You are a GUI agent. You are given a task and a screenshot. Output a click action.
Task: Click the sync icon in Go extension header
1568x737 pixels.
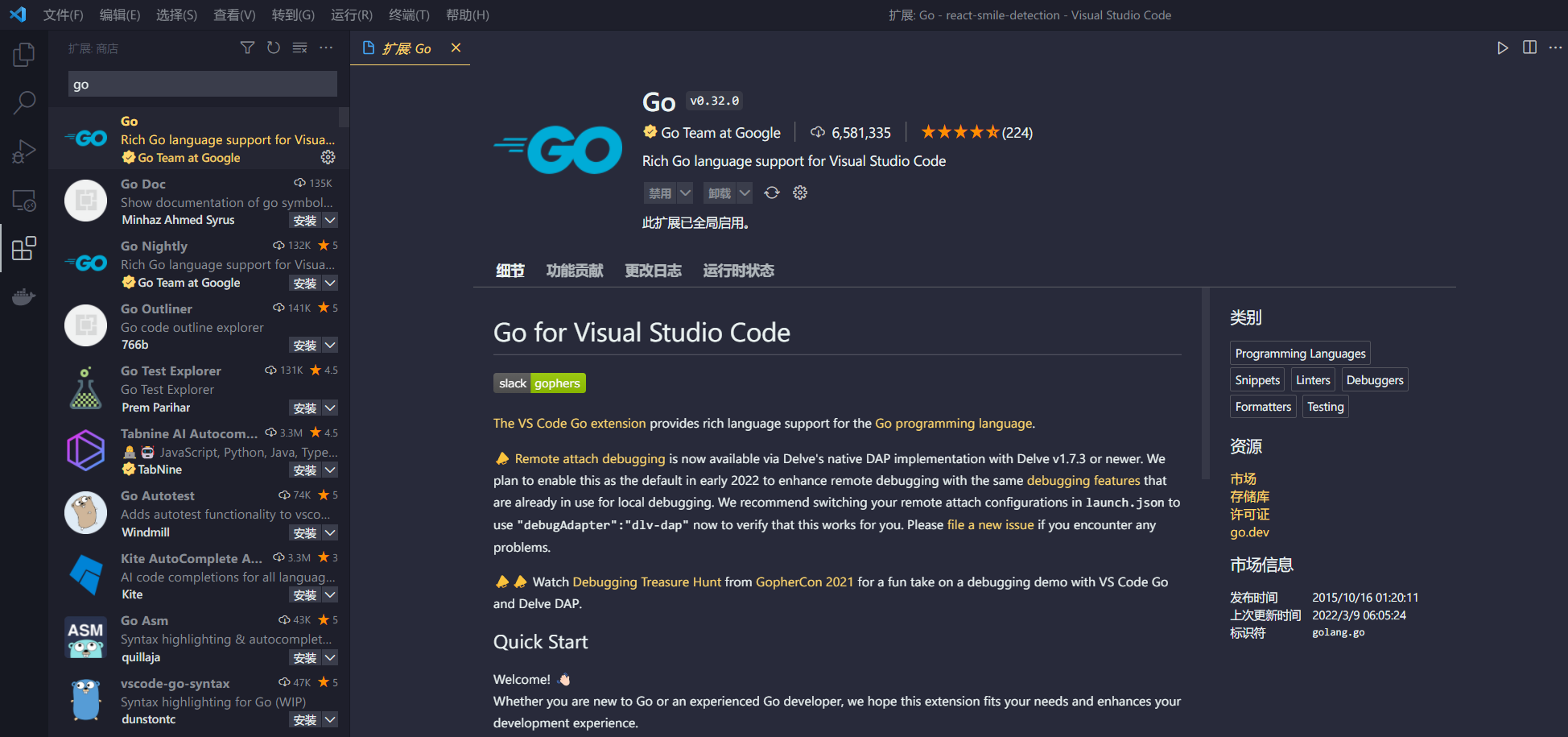click(772, 193)
